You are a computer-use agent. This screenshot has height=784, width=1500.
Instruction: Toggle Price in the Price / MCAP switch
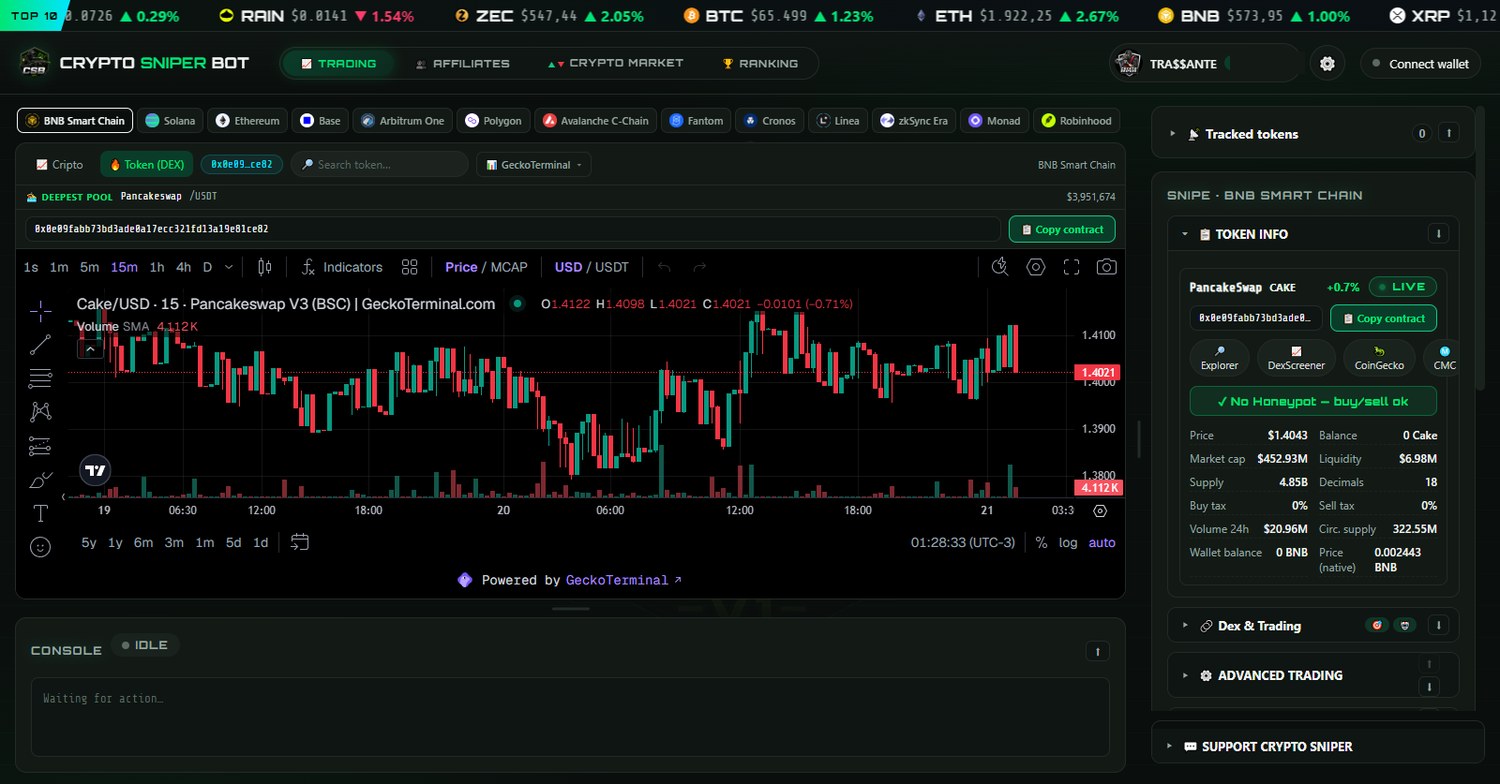click(x=461, y=267)
